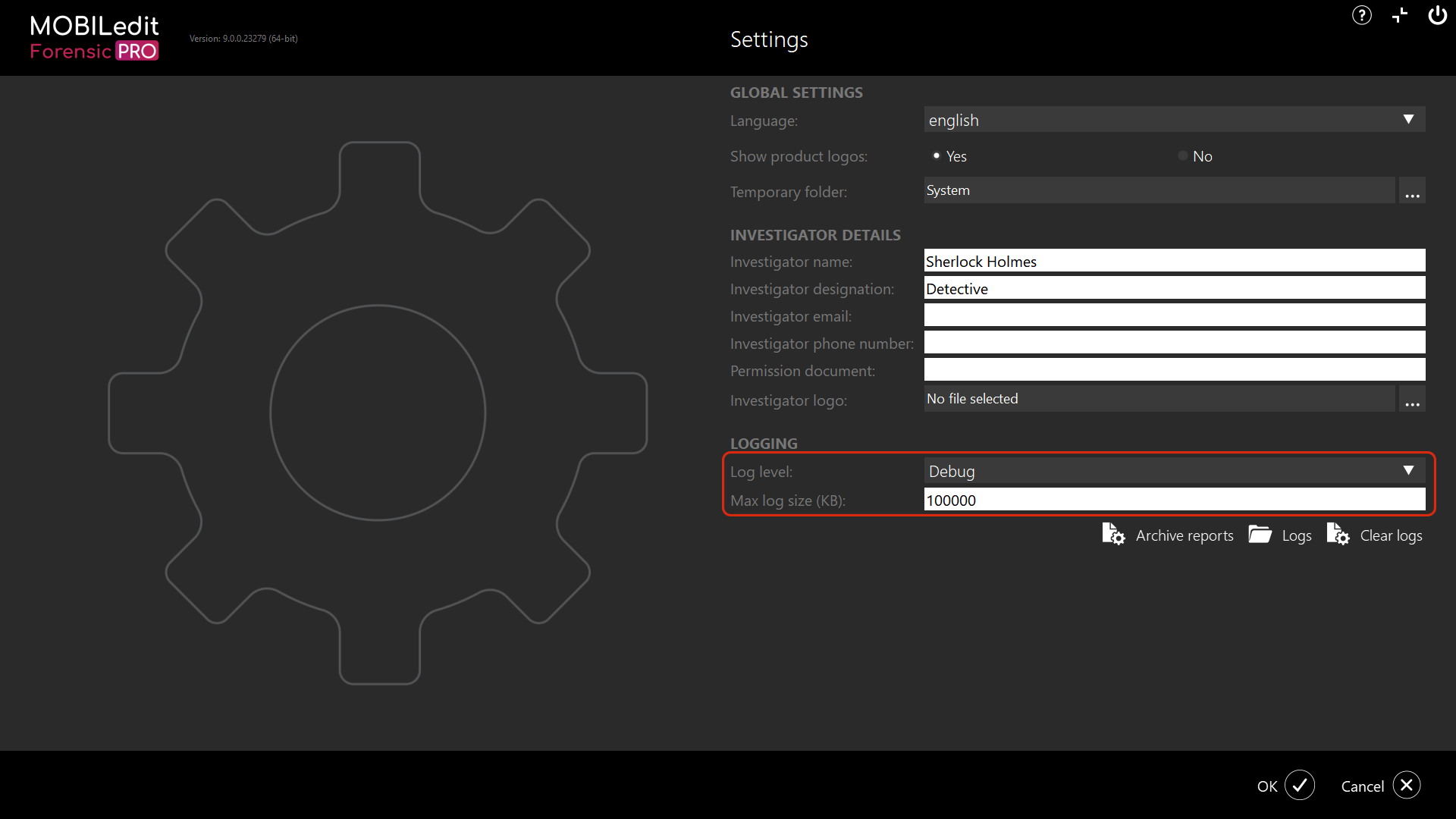This screenshot has width=1456, height=819.
Task: Click the power/exit icon
Action: click(x=1437, y=15)
